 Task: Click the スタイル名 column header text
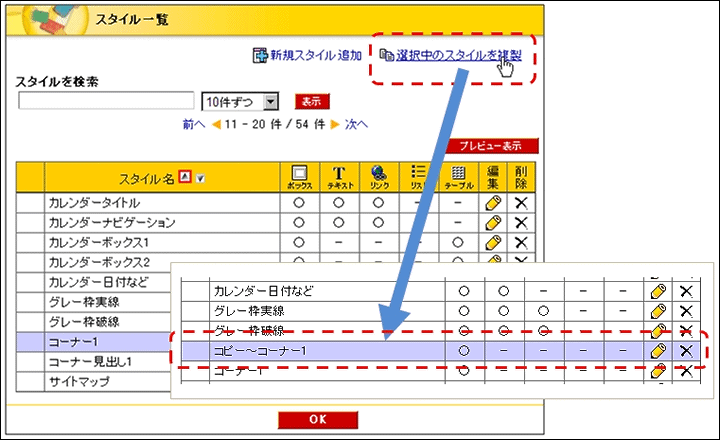pos(146,179)
